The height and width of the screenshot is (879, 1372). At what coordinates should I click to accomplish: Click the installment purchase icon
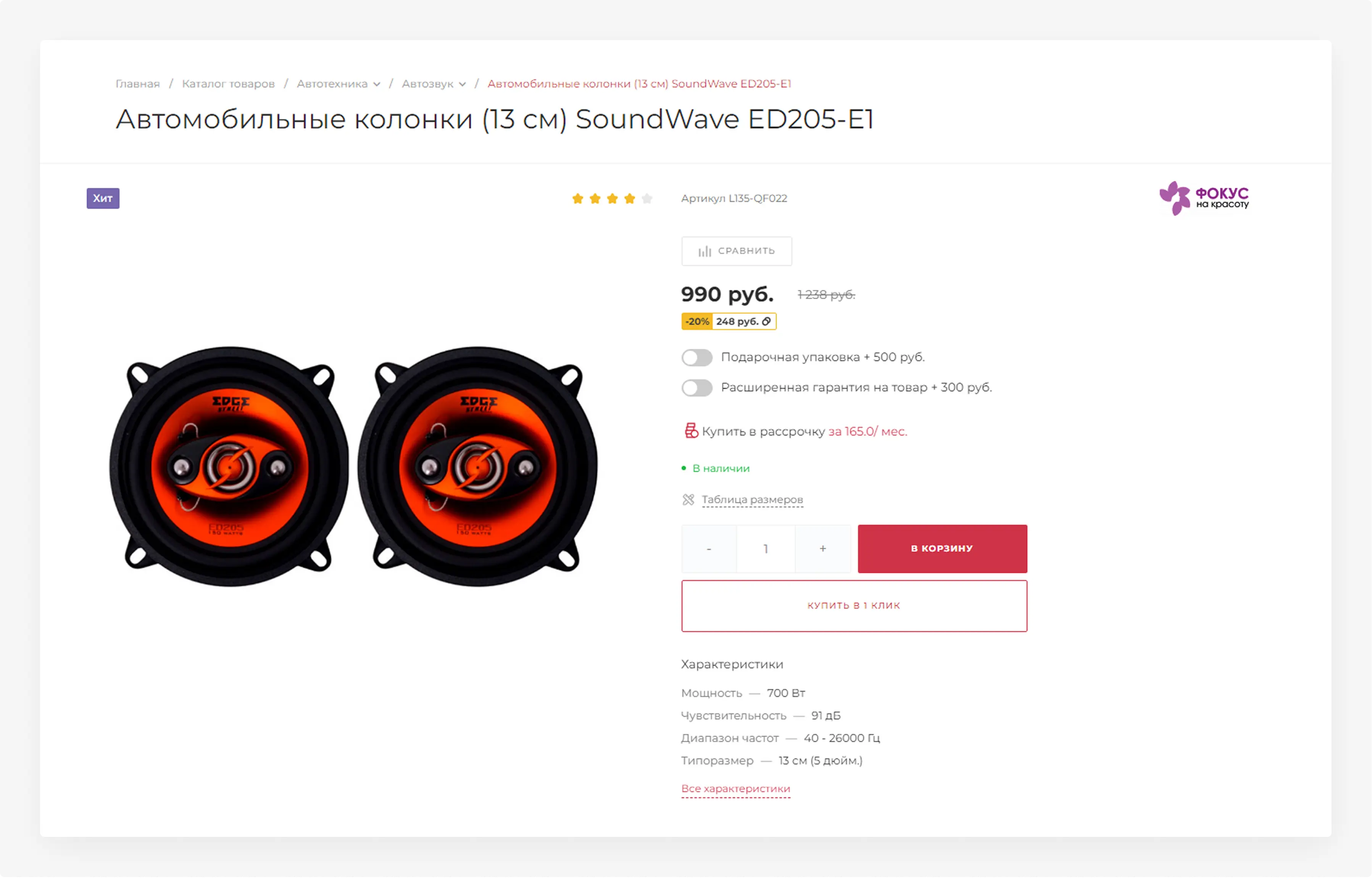tap(690, 431)
